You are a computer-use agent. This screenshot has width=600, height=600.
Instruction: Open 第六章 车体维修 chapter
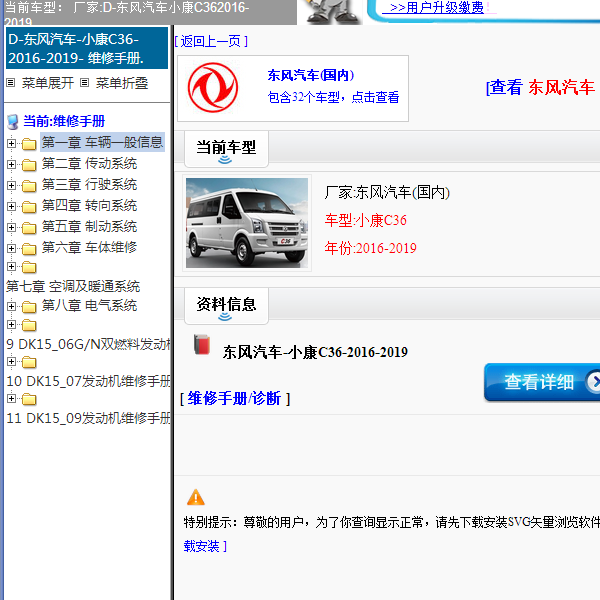click(89, 248)
